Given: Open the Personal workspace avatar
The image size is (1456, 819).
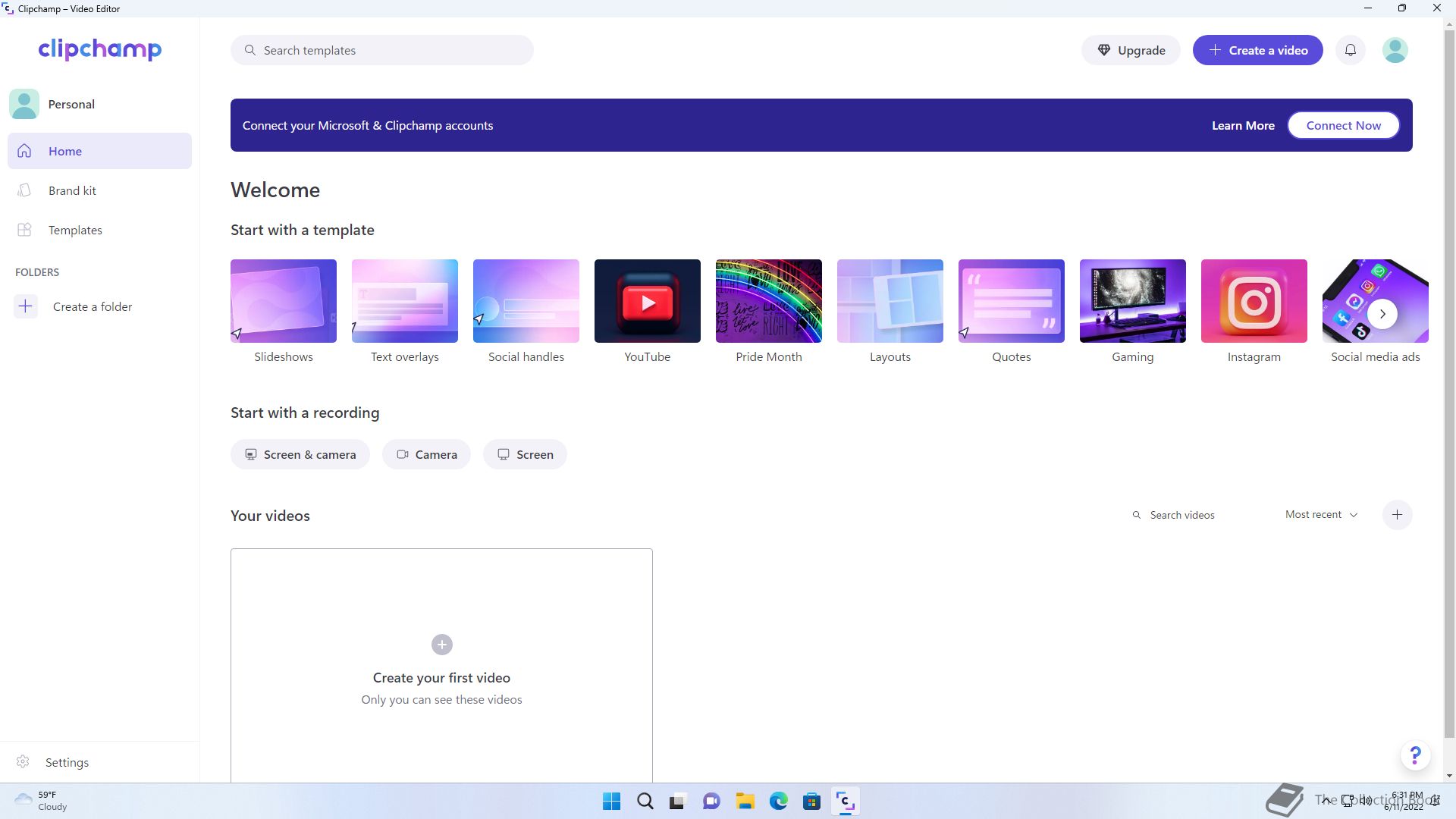Looking at the screenshot, I should 24,104.
